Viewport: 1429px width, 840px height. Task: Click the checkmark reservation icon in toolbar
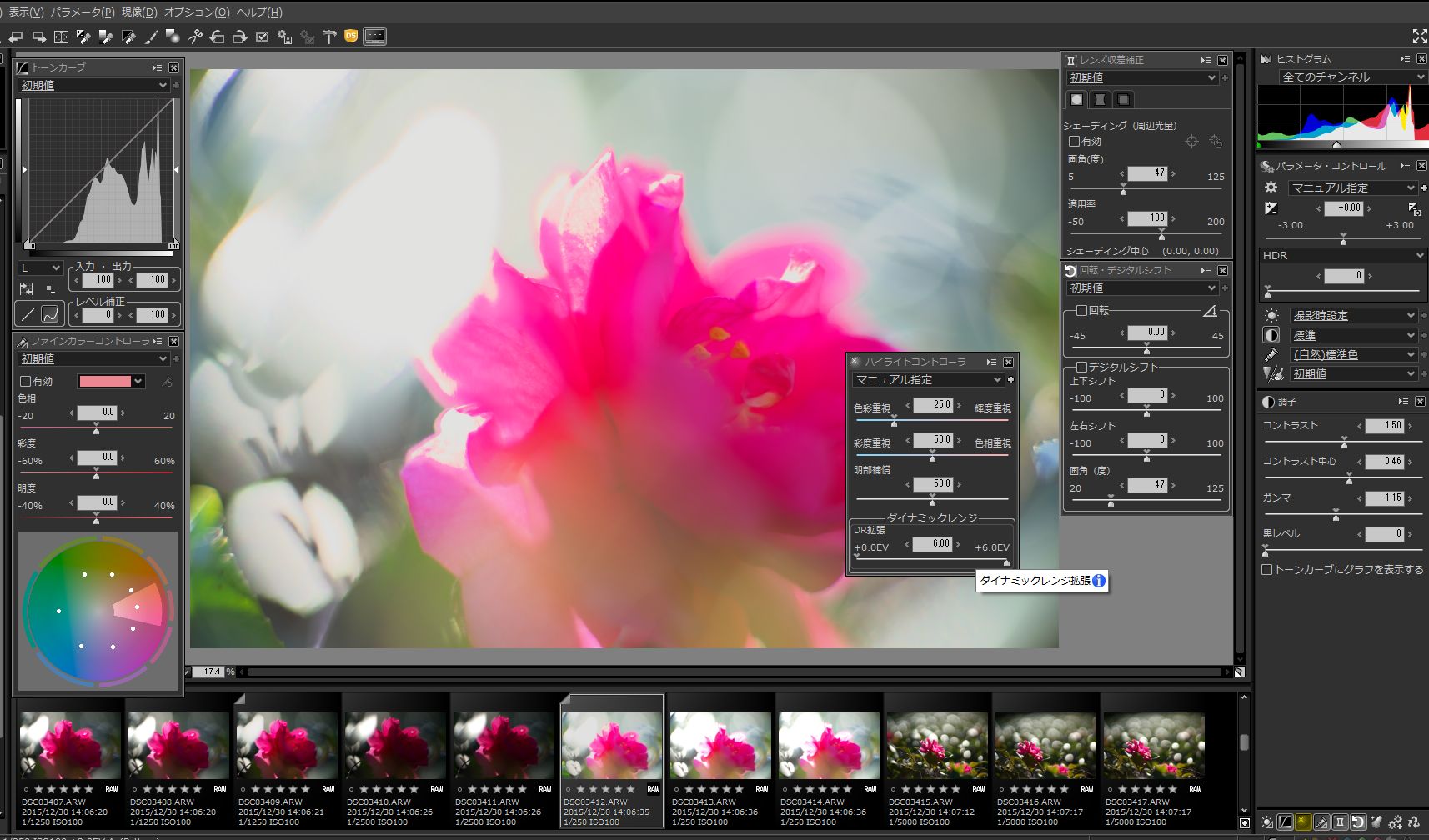(262, 37)
